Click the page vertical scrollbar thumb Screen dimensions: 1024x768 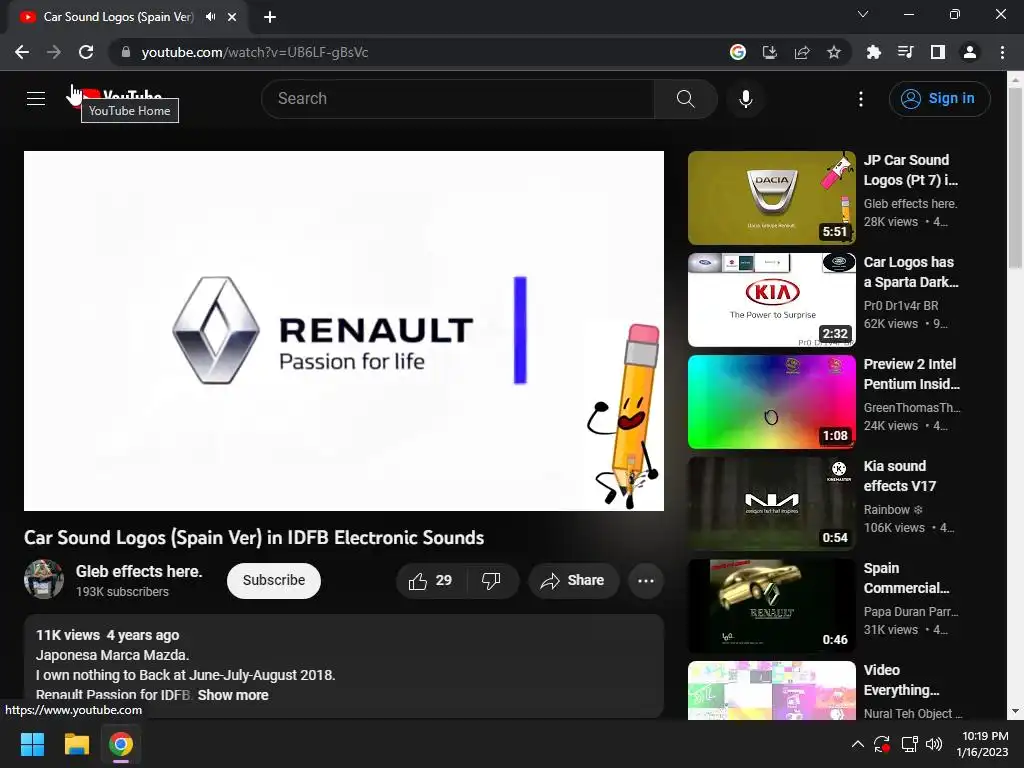pyautogui.click(x=1014, y=176)
